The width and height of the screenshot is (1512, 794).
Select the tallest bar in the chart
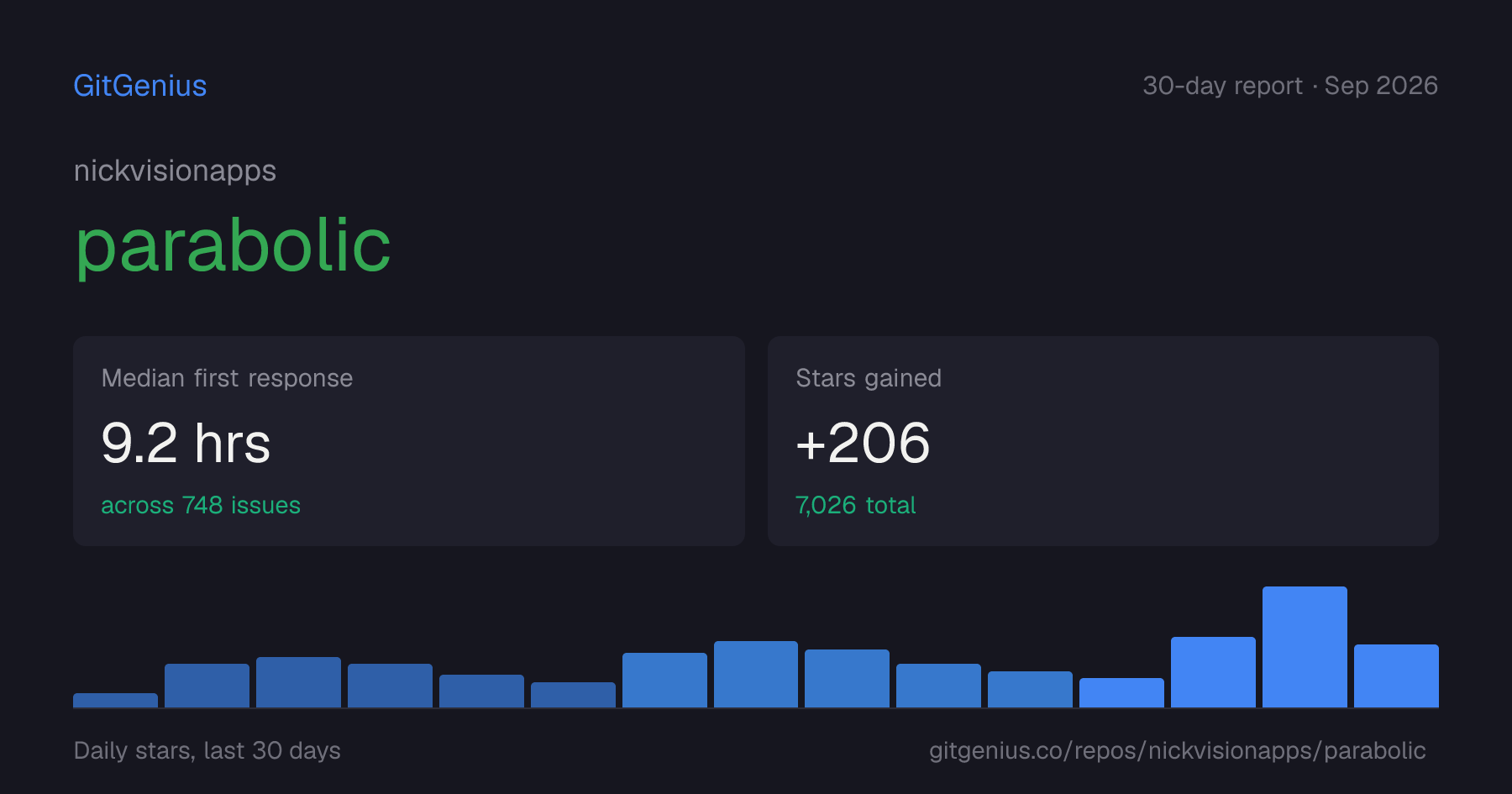(x=1305, y=647)
